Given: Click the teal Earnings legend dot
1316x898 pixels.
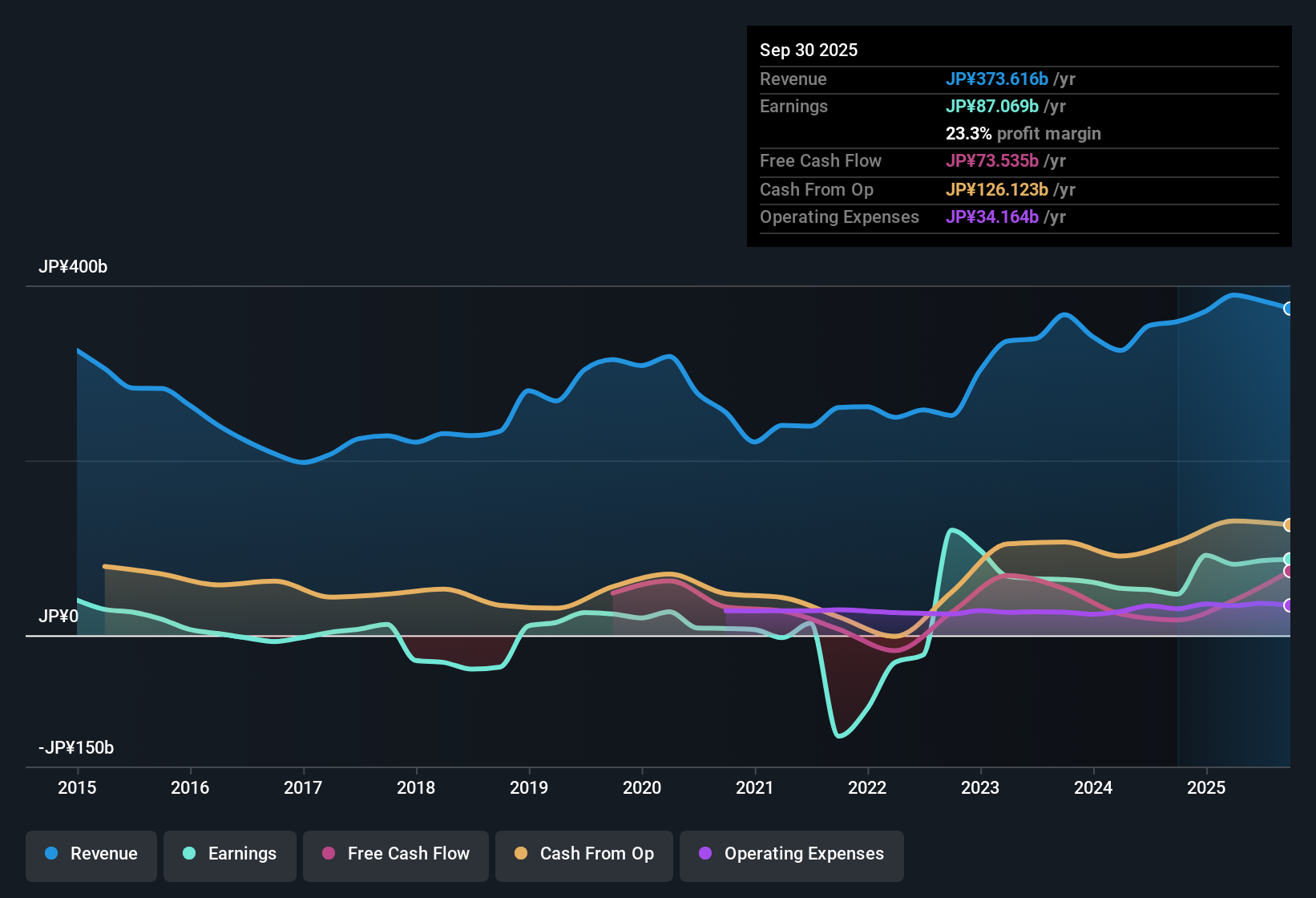Looking at the screenshot, I should [189, 854].
